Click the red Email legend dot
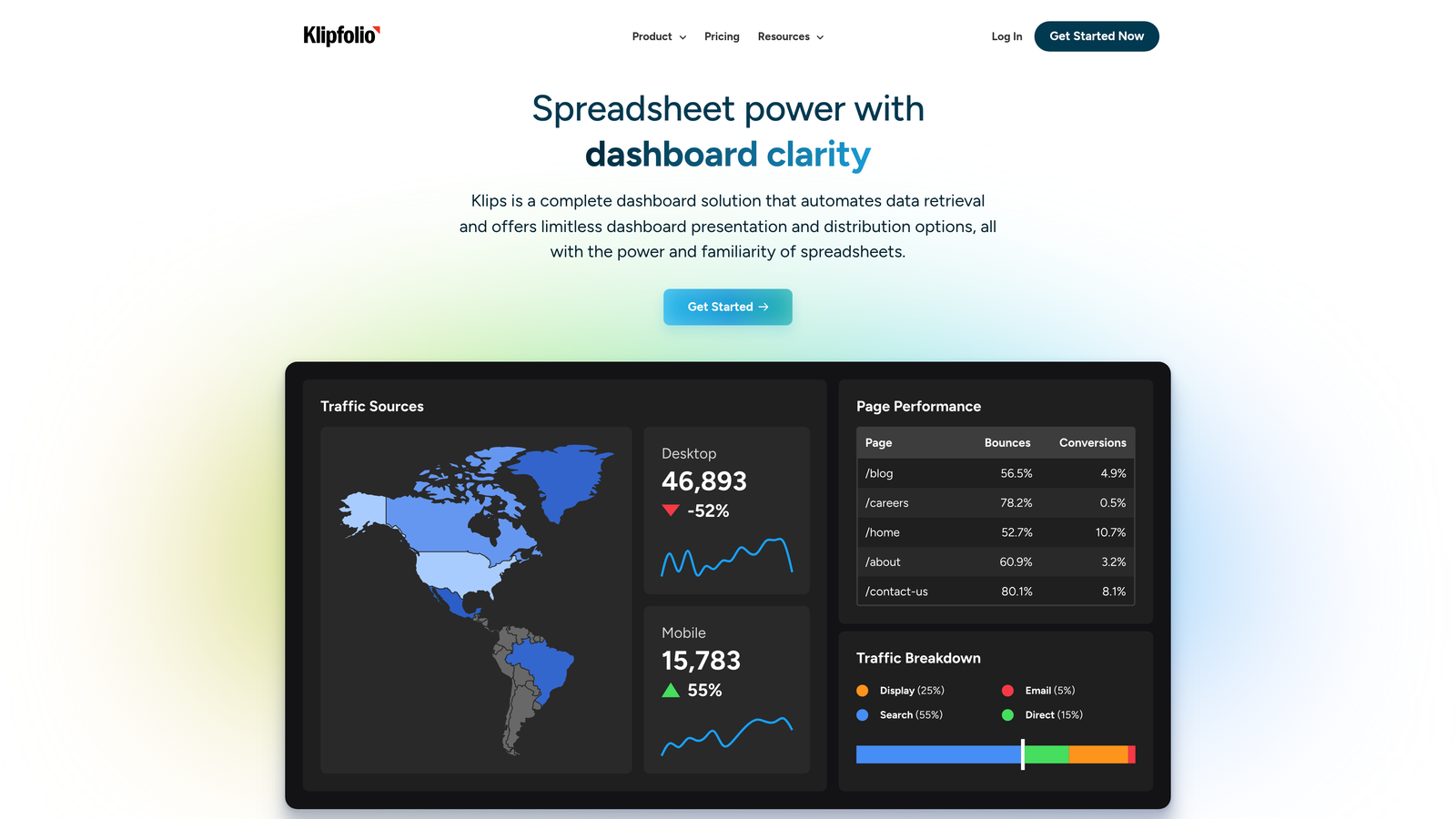This screenshot has height=819, width=1456. pyautogui.click(x=1007, y=691)
